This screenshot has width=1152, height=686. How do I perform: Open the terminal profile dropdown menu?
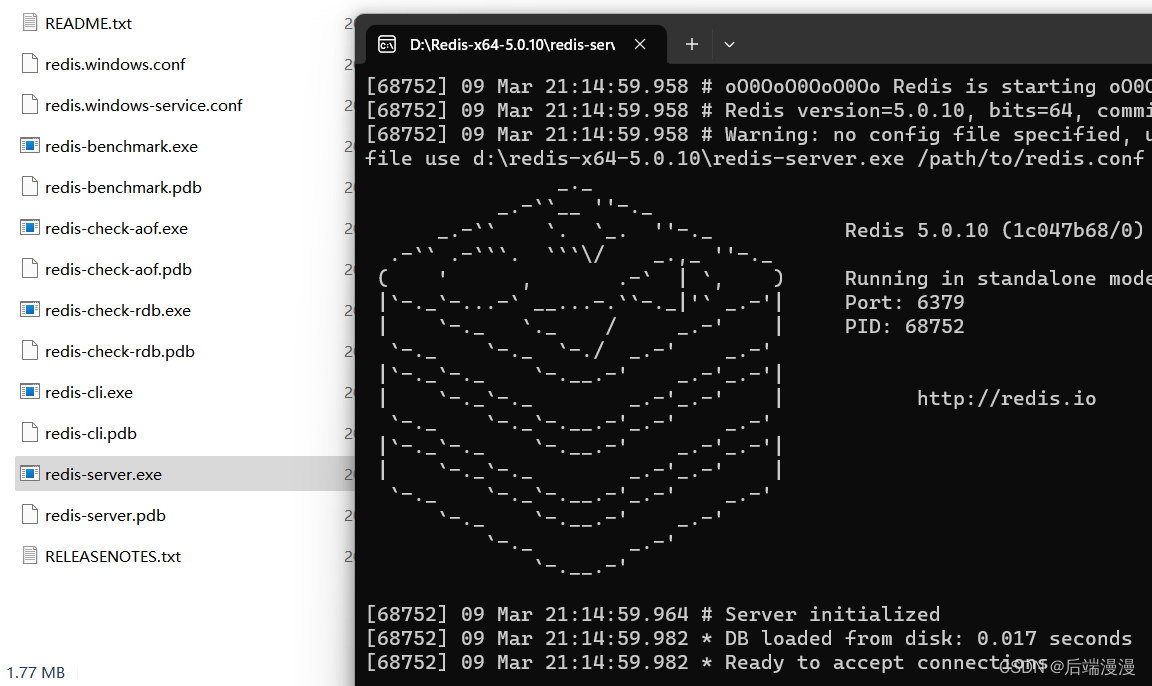point(729,44)
